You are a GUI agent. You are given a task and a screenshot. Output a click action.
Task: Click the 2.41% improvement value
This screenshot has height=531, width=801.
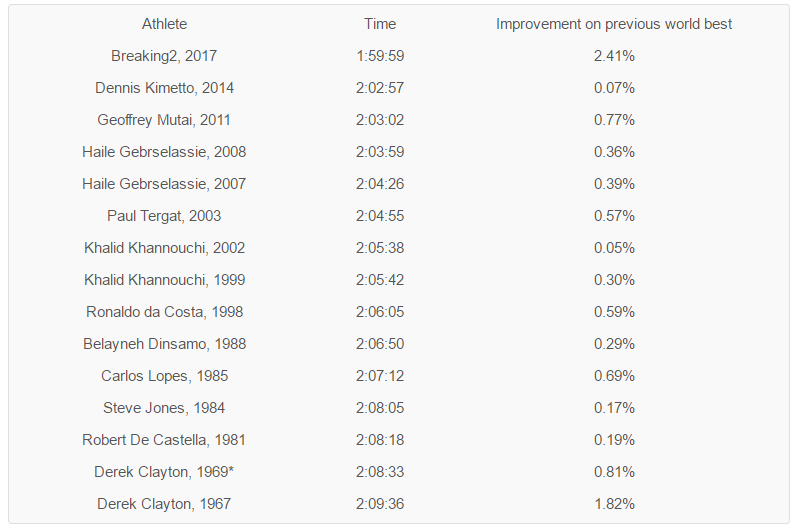(x=614, y=56)
